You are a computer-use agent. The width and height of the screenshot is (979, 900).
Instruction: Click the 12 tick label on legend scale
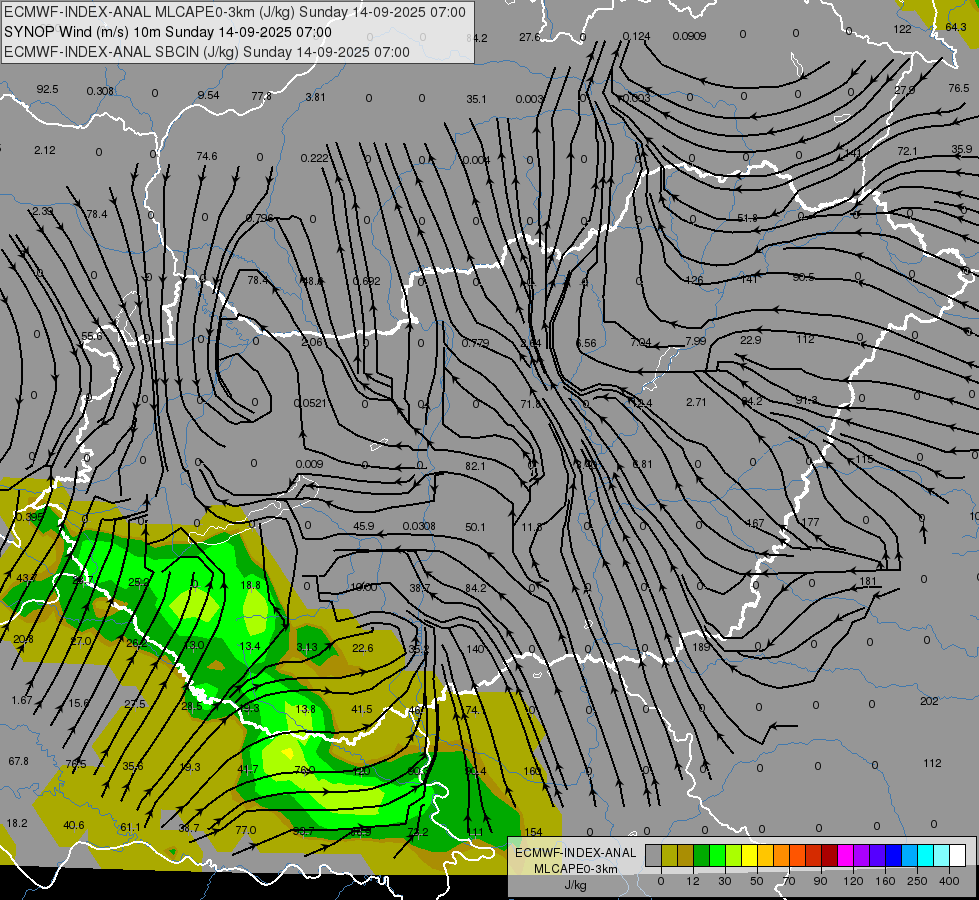tap(692, 881)
